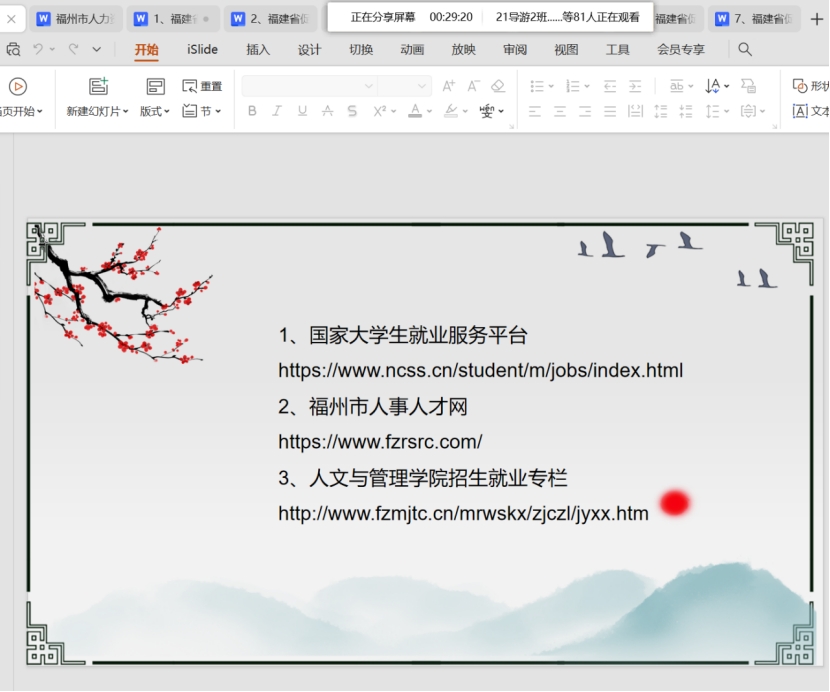Open the iSlide ribbon tab
The width and height of the screenshot is (830, 692).
(202, 50)
